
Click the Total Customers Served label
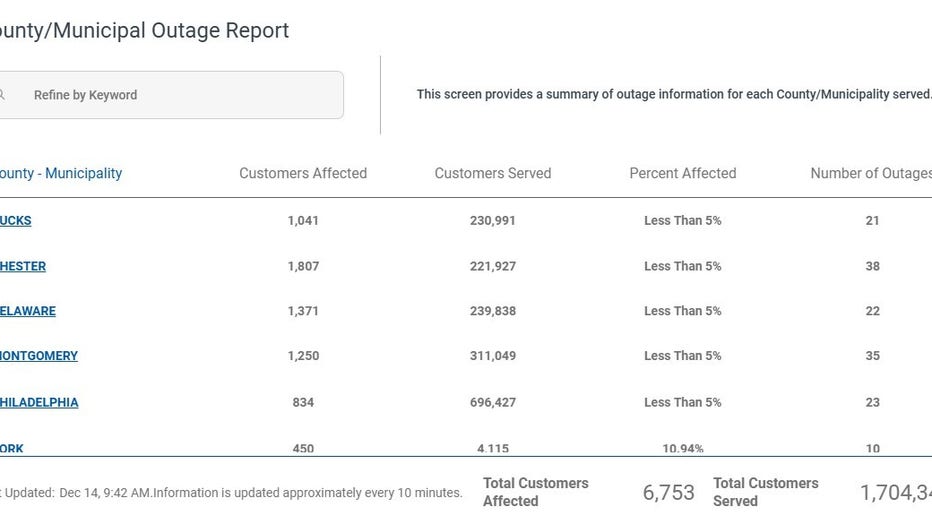[766, 492]
